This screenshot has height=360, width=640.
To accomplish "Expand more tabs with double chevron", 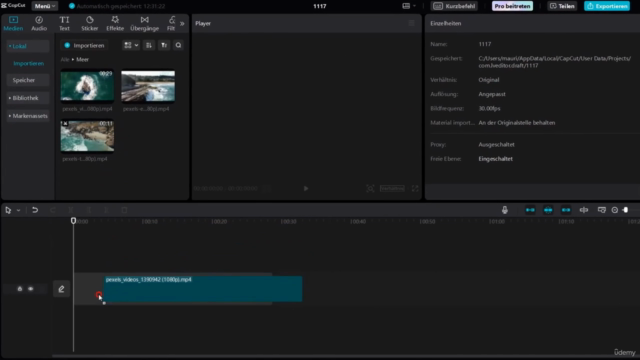I will click(182, 24).
